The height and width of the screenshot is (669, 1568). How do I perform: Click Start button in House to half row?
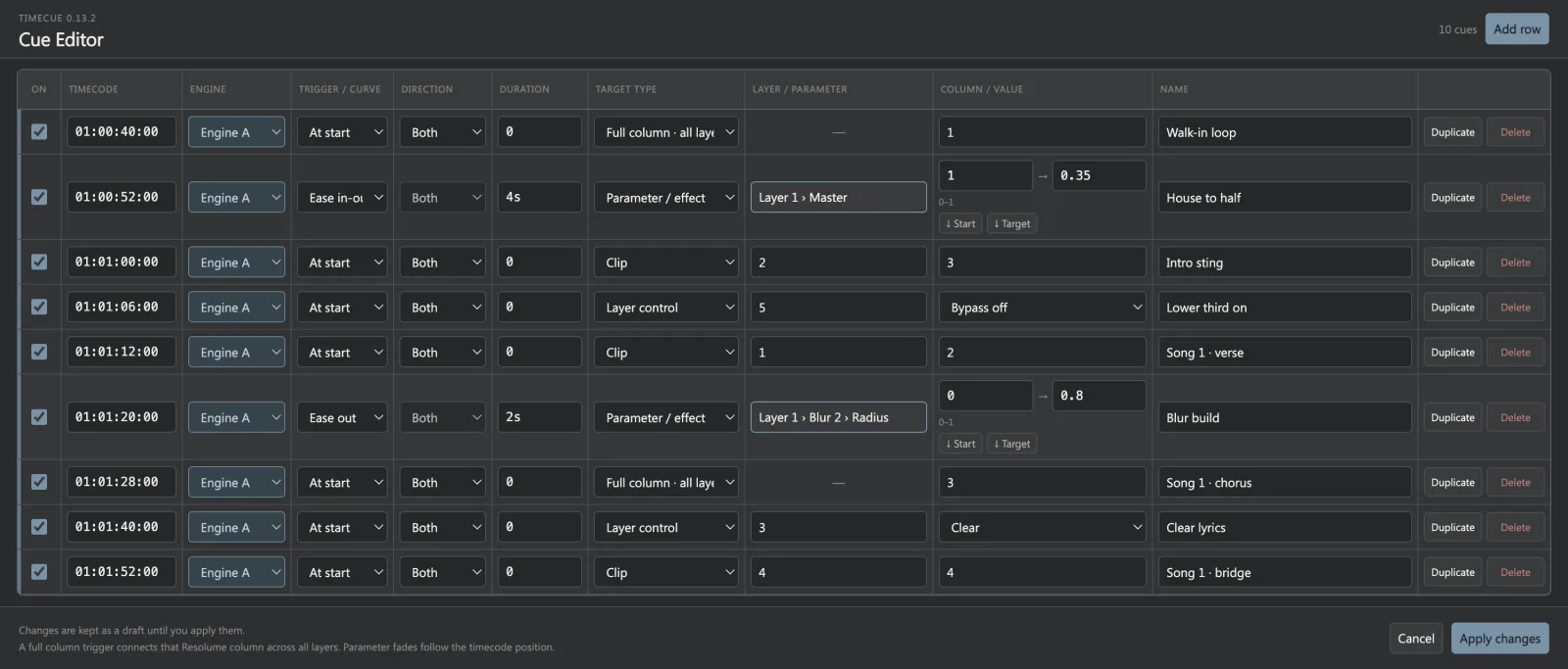tap(960, 223)
